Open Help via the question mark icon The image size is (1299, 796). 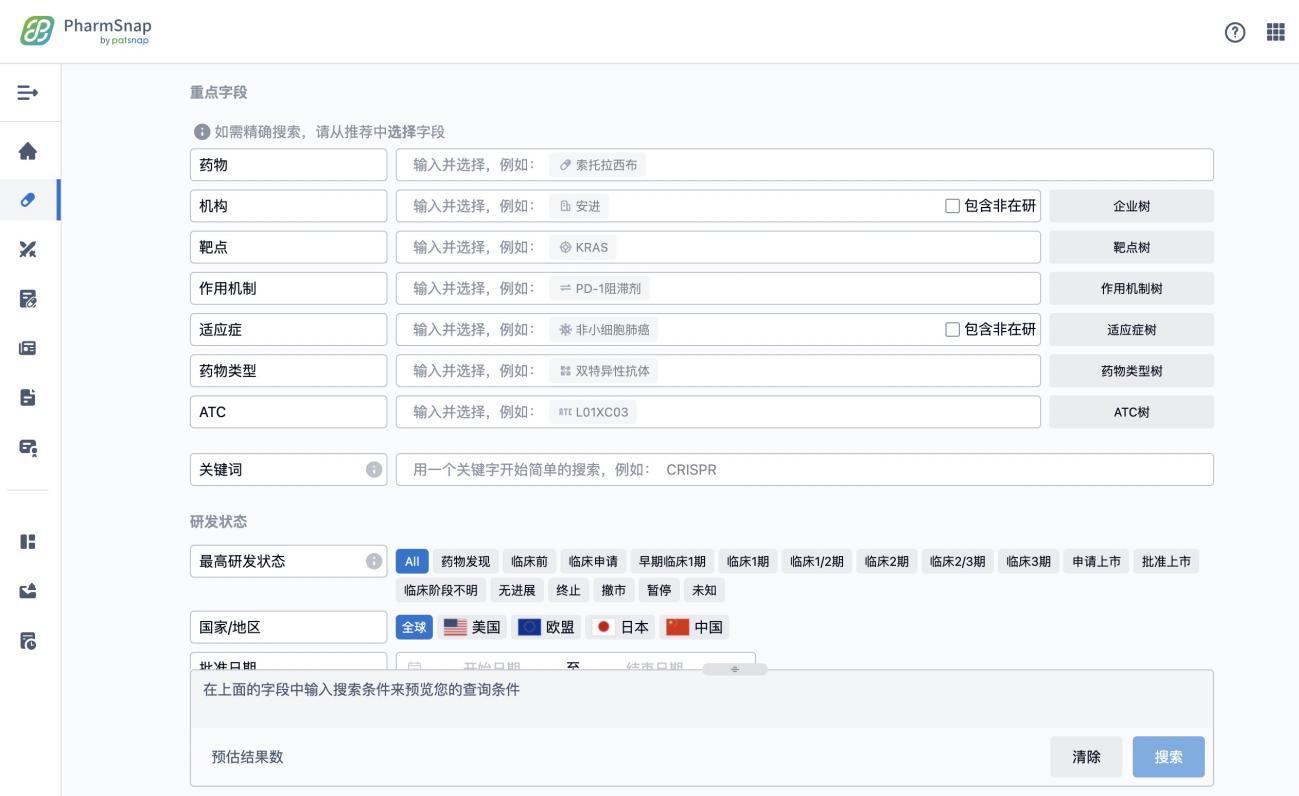point(1234,31)
